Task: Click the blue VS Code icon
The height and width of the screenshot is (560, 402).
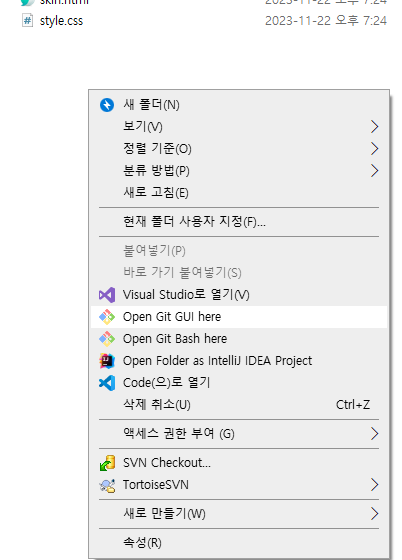Action: 107,383
